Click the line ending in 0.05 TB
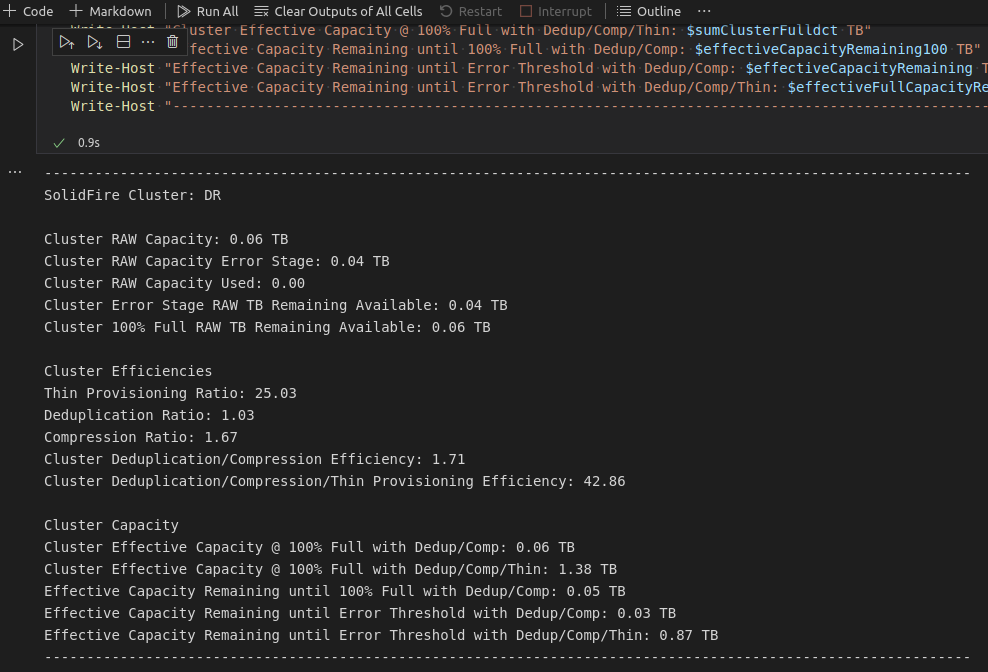Viewport: 988px width, 672px height. [x=335, y=592]
